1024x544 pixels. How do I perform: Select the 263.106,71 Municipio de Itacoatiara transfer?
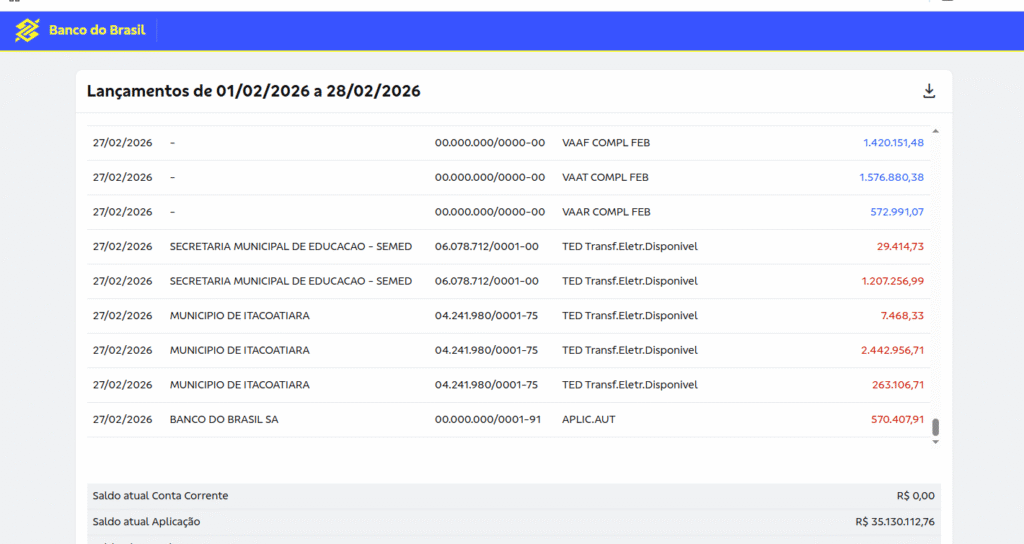(x=509, y=385)
